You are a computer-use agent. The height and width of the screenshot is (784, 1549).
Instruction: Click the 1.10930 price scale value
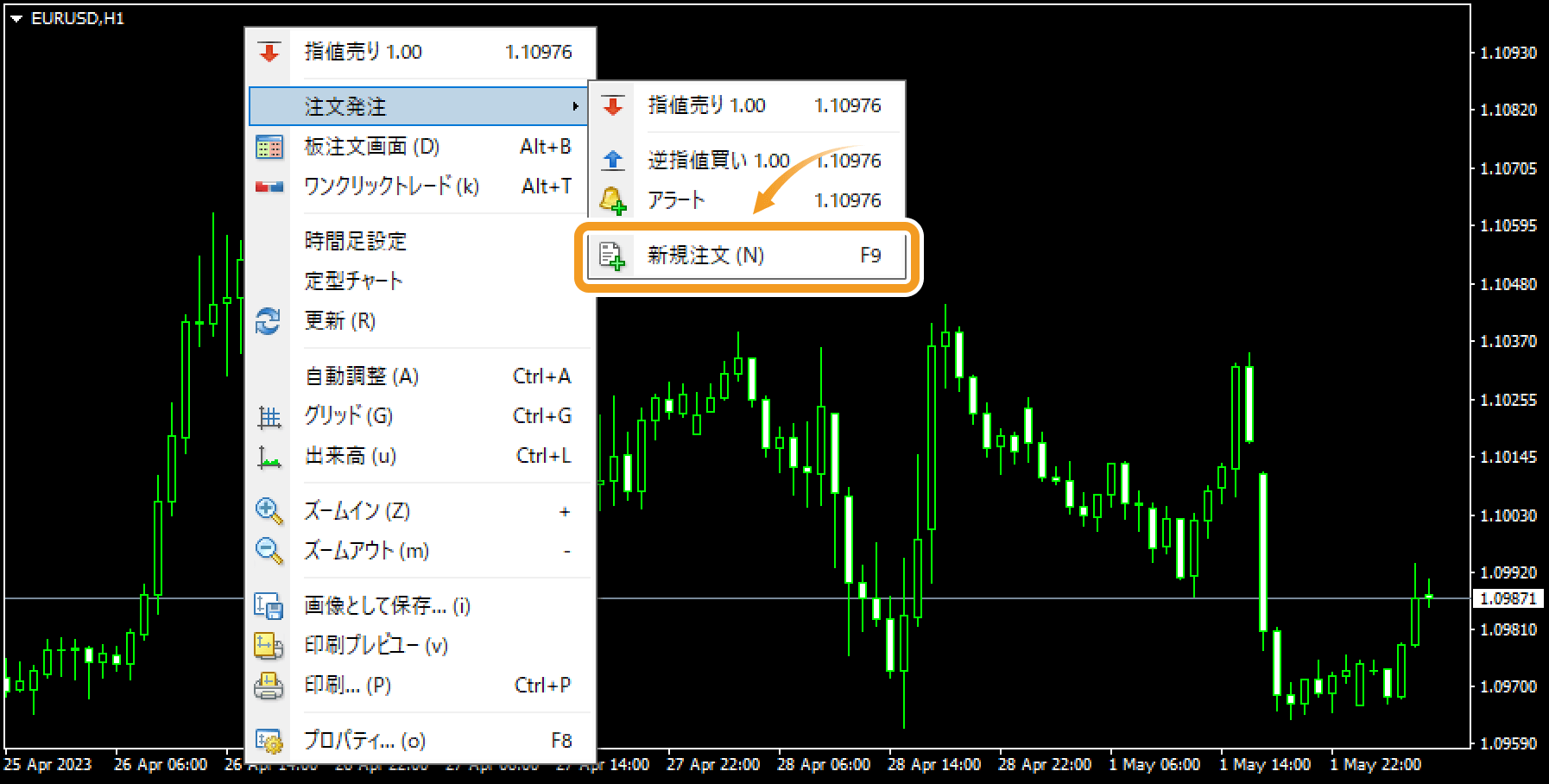coord(1508,54)
